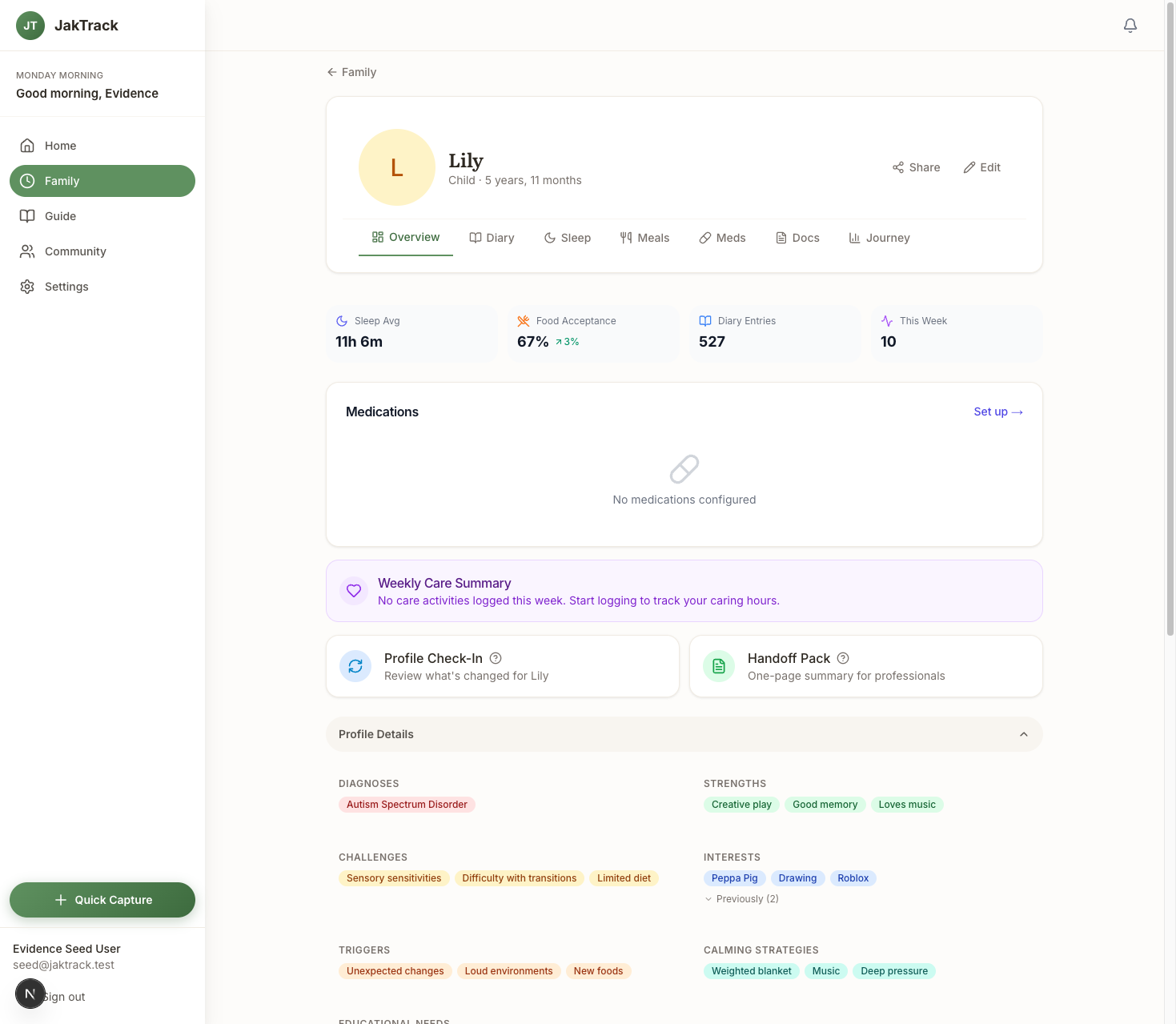Select the Meds tab
Image resolution: width=1176 pixels, height=1024 pixels.
click(x=722, y=238)
